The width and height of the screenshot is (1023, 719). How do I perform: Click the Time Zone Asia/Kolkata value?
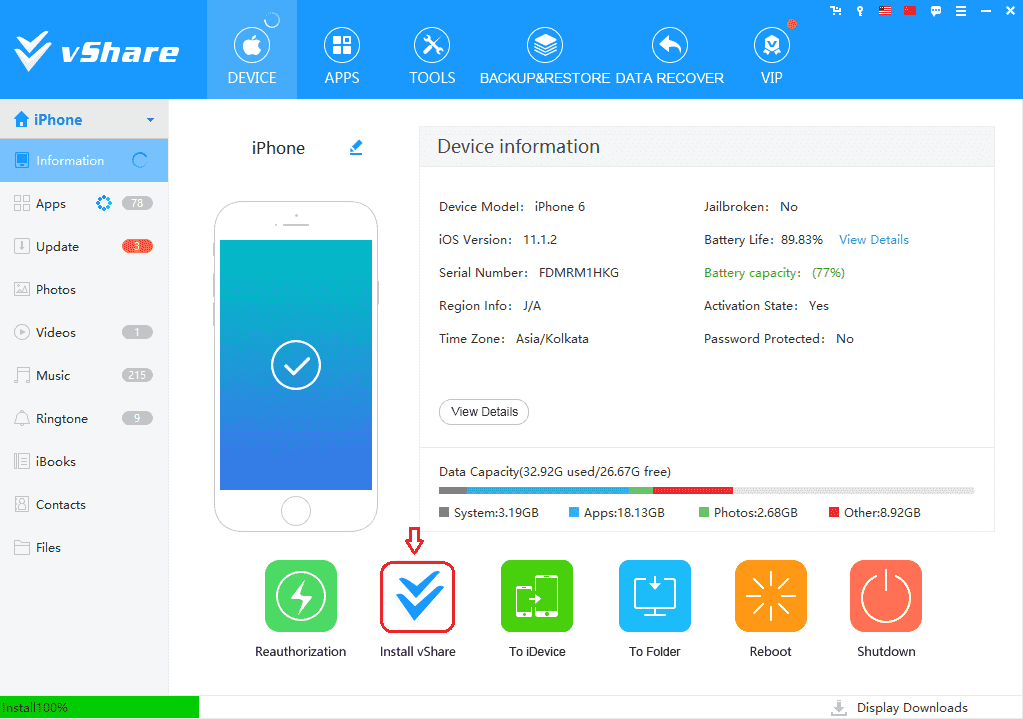pos(552,339)
